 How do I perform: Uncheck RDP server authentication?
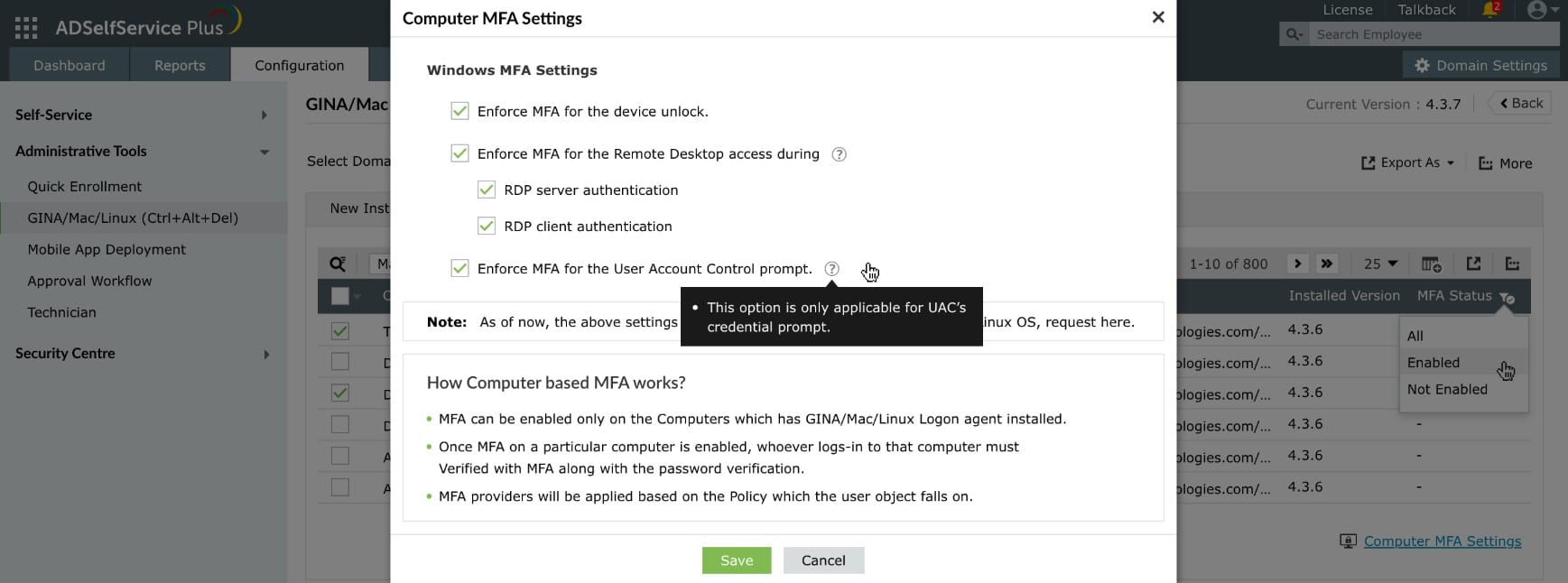coord(487,190)
